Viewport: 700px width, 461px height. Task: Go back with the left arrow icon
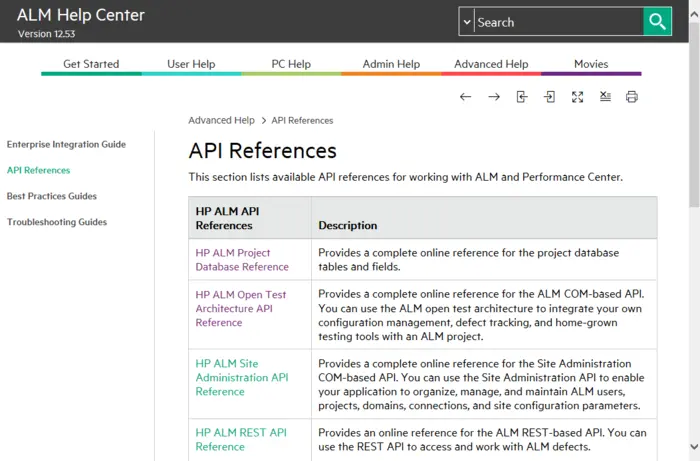click(465, 97)
